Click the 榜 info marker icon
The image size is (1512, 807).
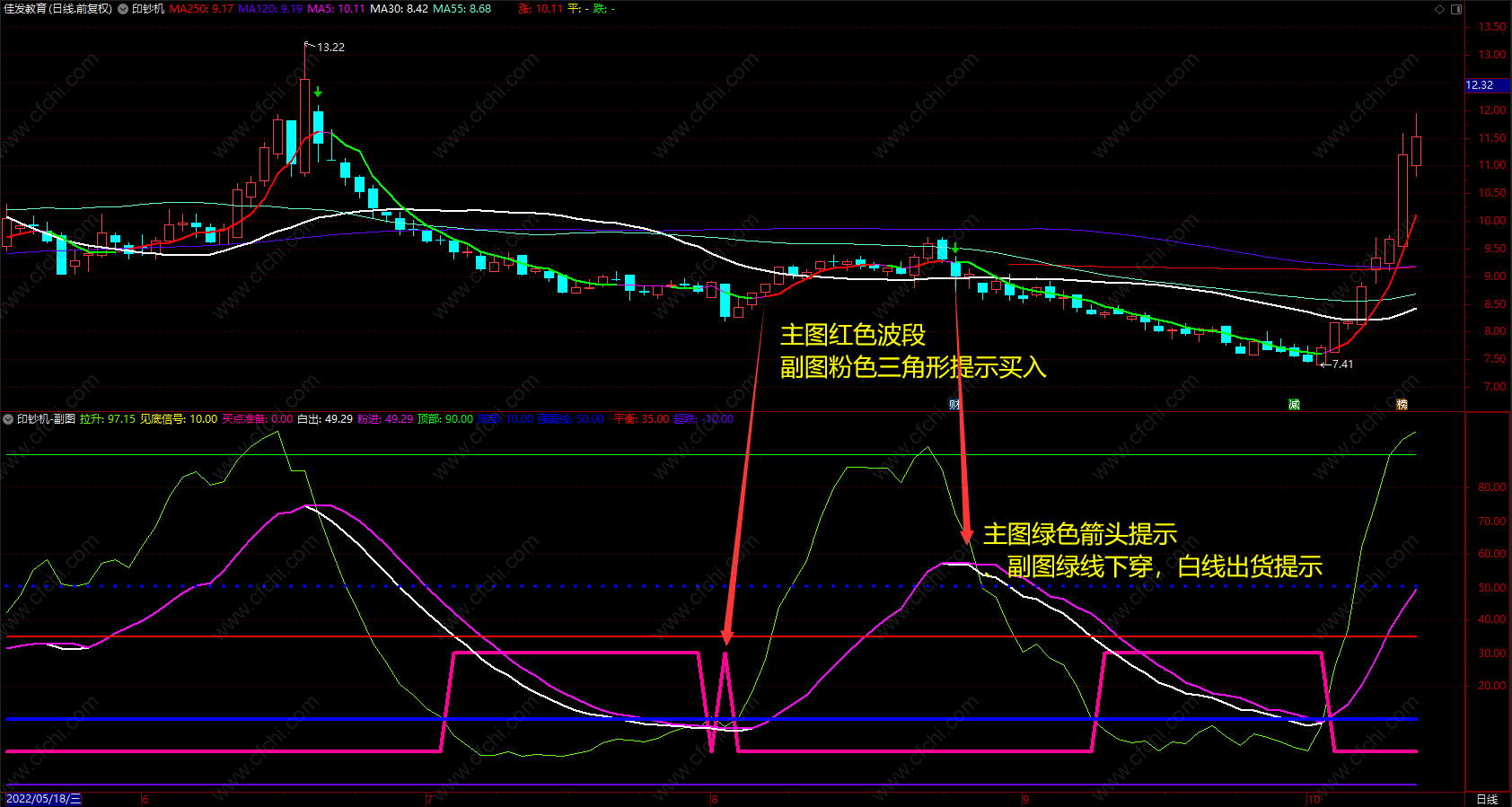click(1402, 405)
